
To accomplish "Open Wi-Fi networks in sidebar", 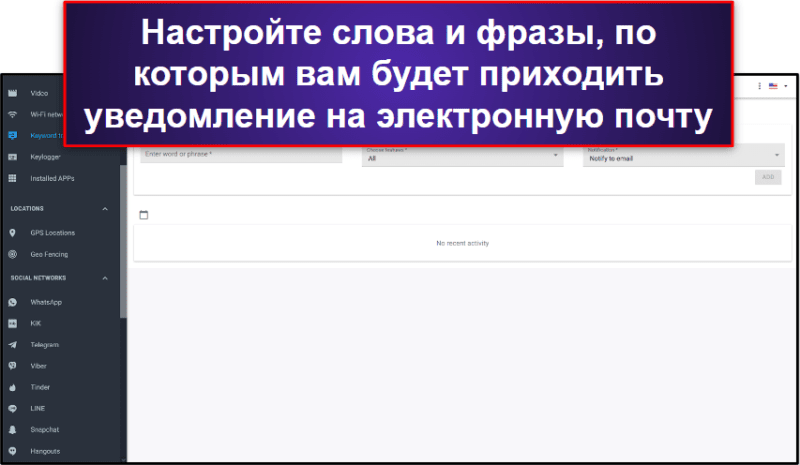I will coord(46,114).
